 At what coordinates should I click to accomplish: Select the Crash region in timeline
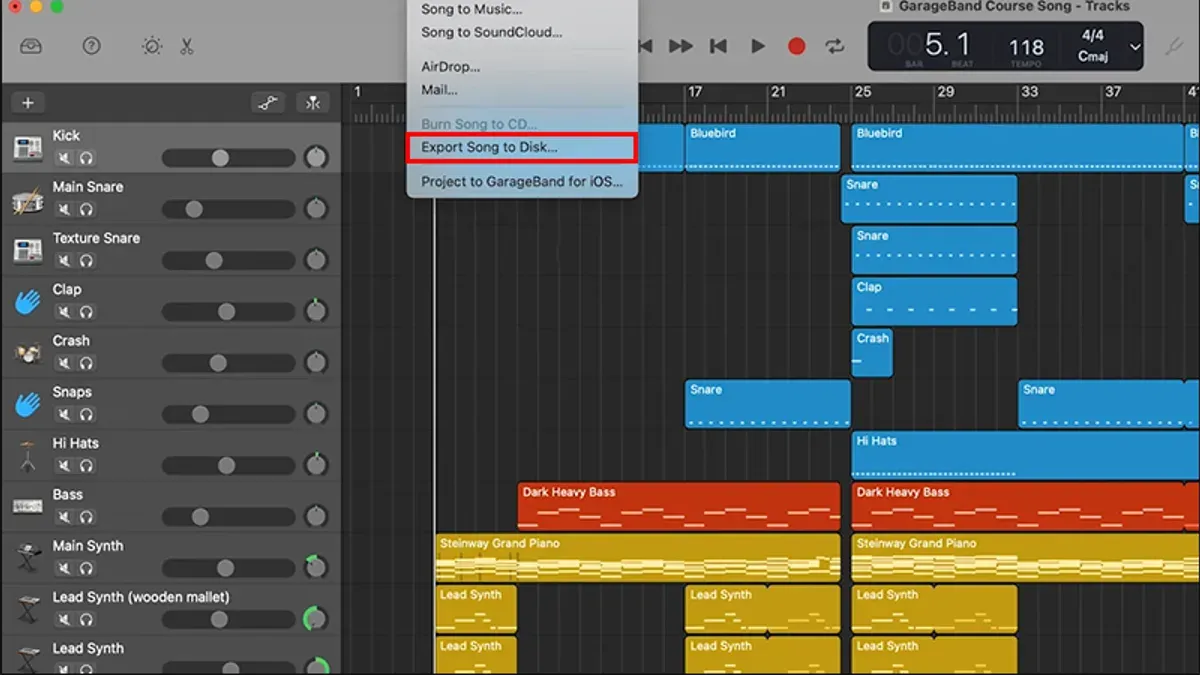click(x=872, y=353)
